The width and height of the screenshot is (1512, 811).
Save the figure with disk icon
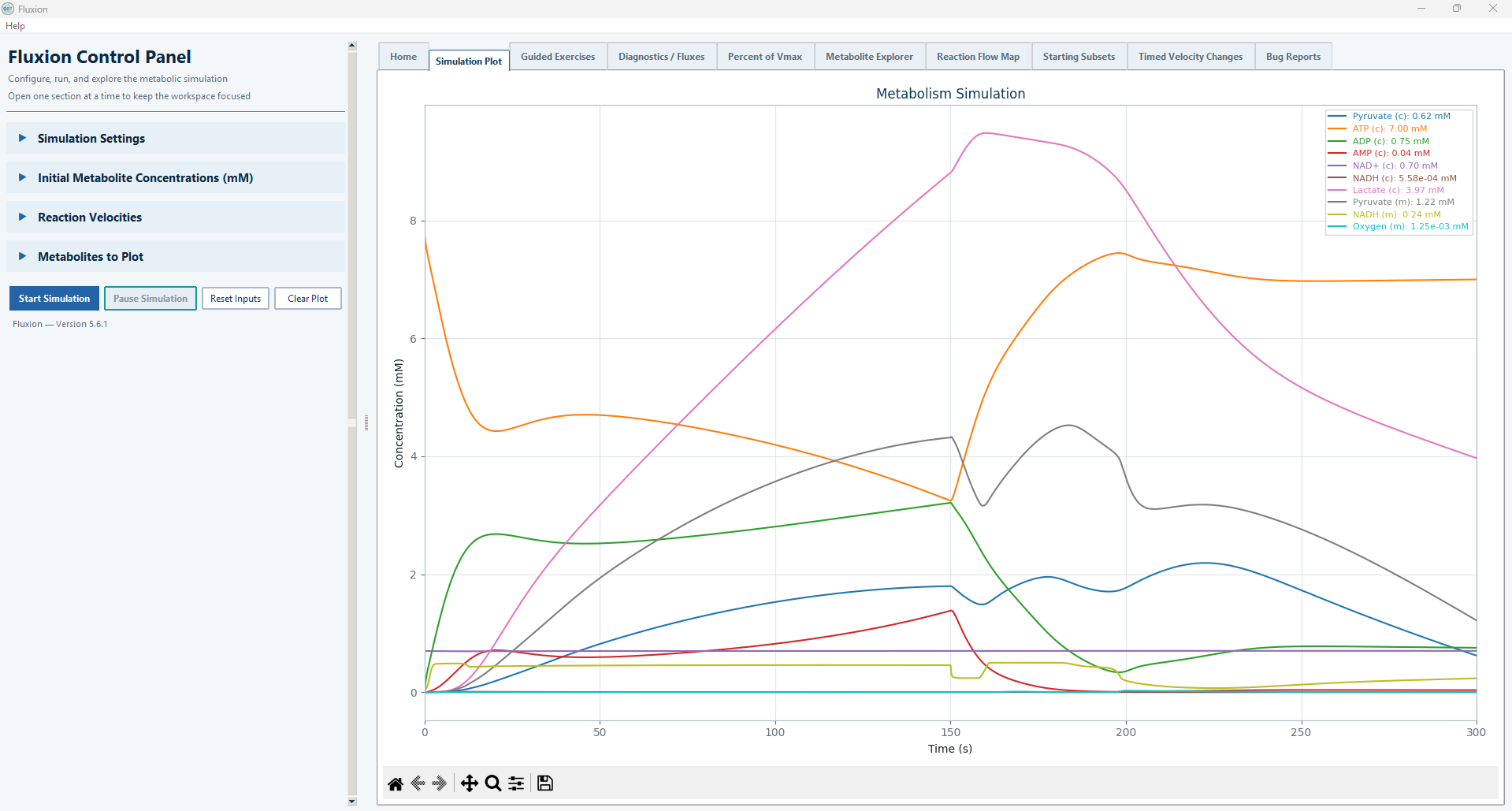545,783
